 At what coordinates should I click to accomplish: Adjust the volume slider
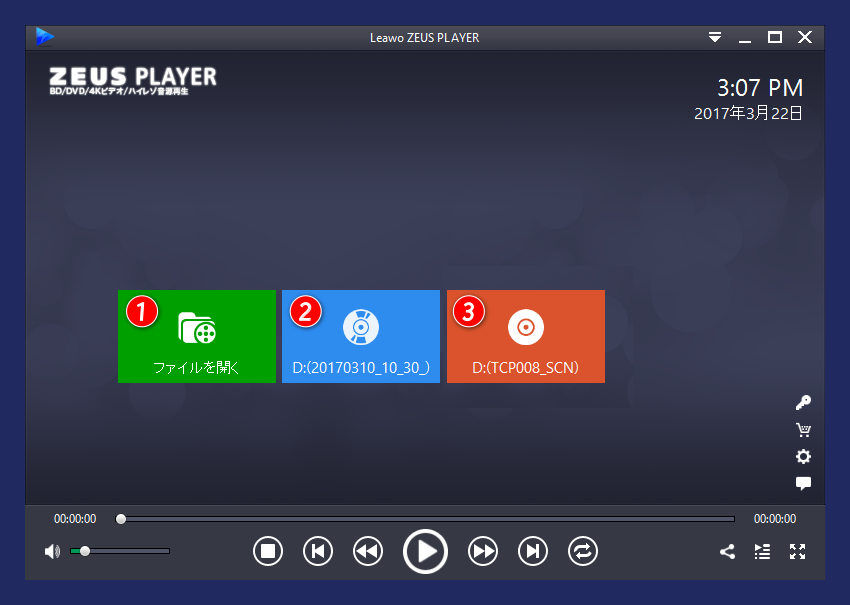[84, 551]
